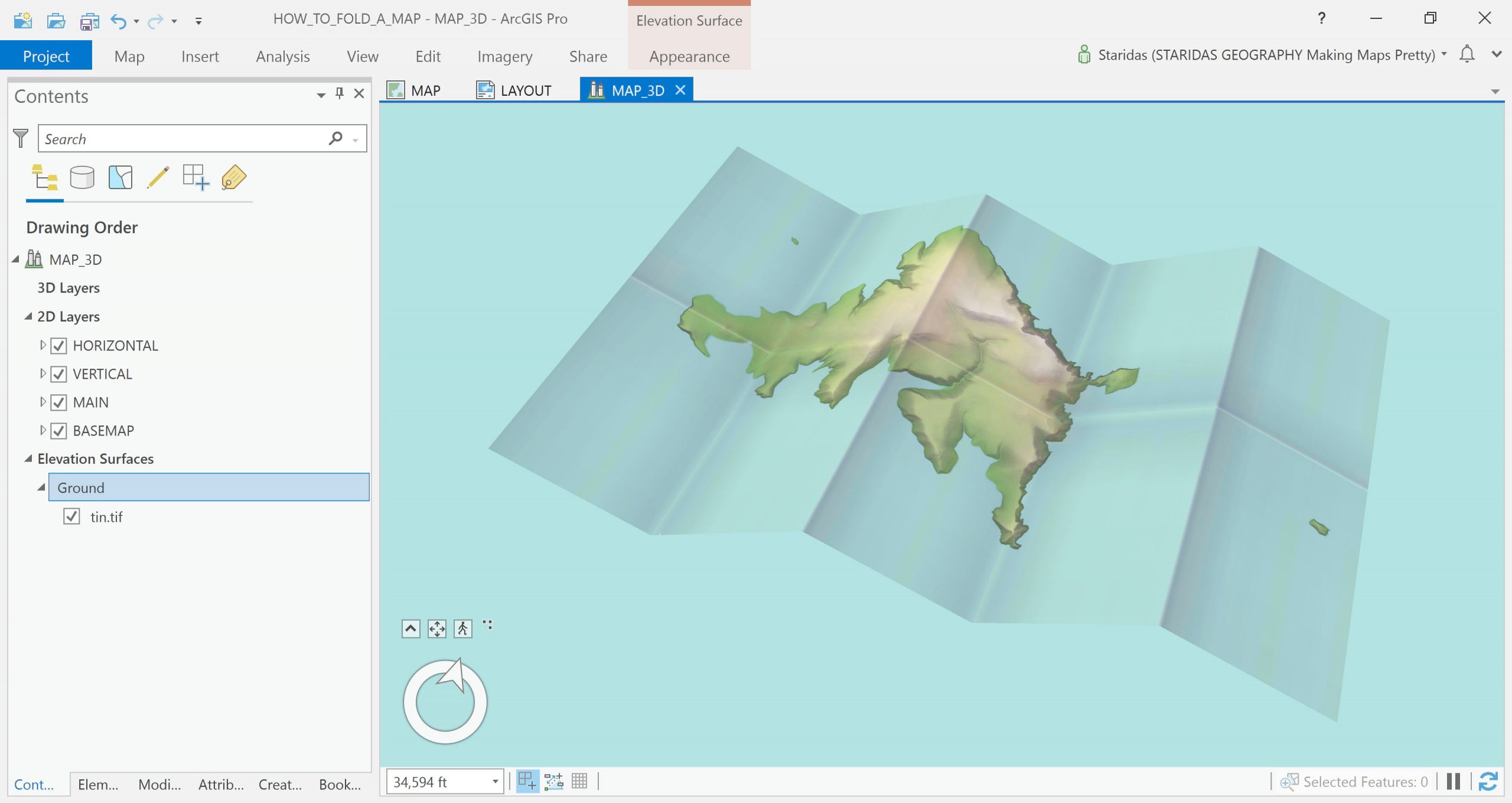Click the navigator compass north arrow
1512x803 pixels.
pos(454,675)
